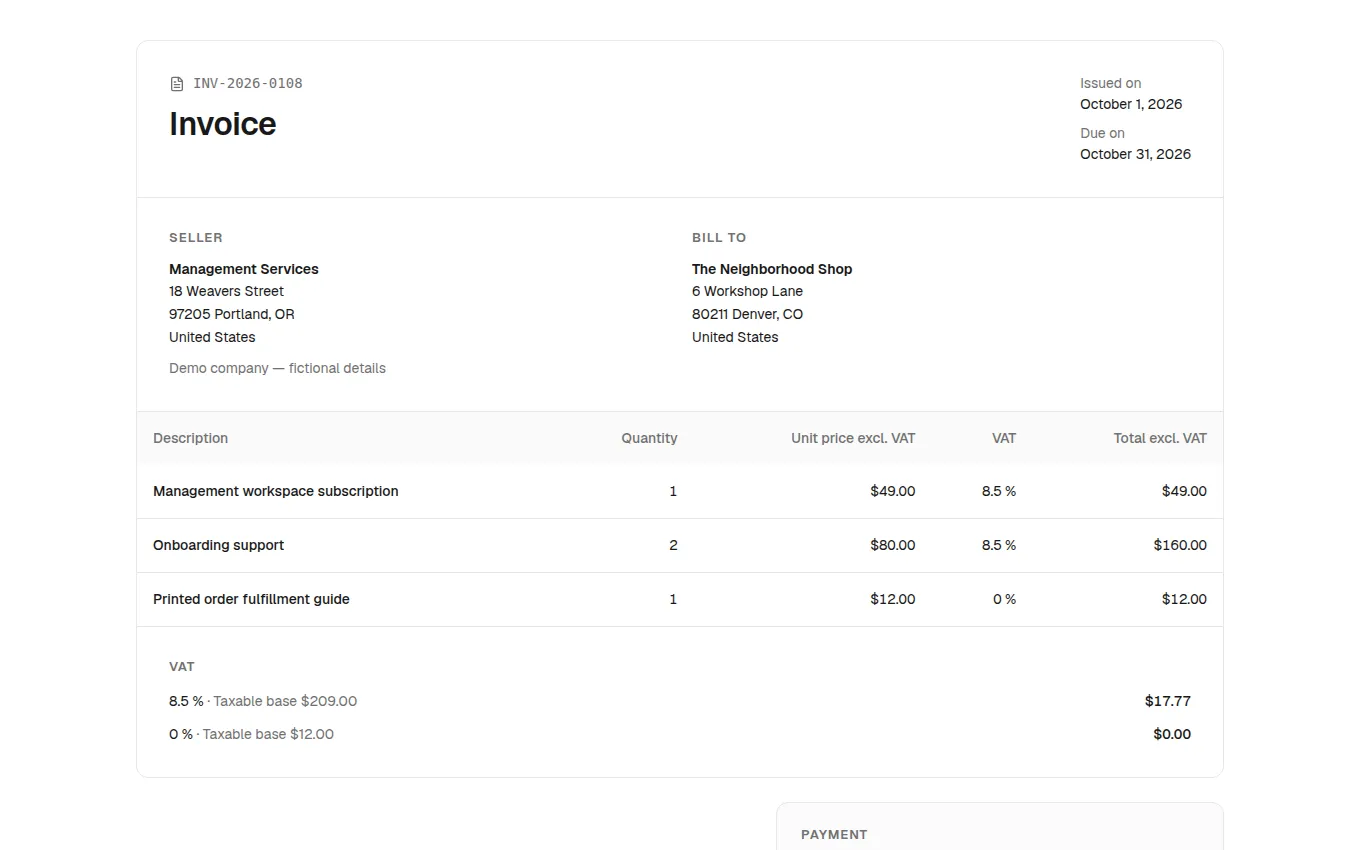Click the $0.00 VAT amount

click(1172, 734)
